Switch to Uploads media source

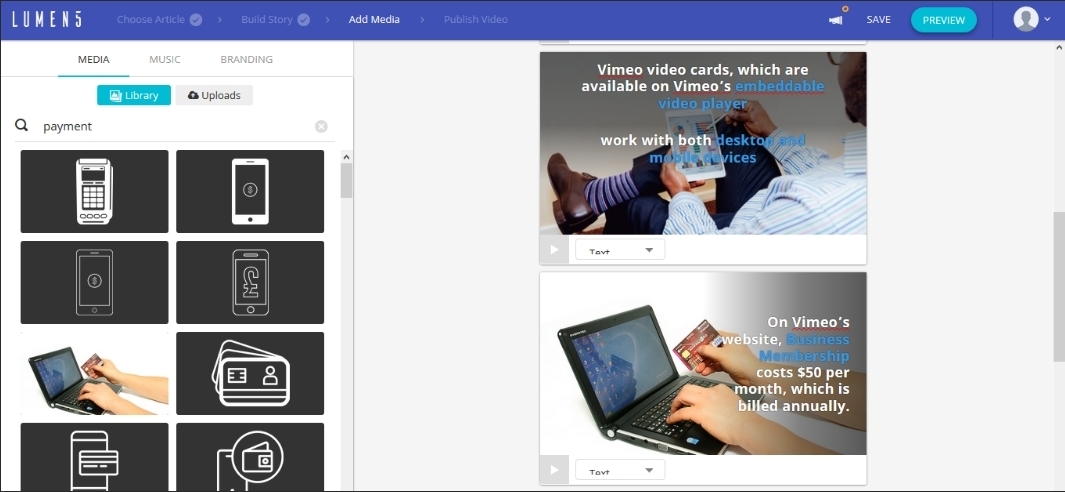point(214,95)
